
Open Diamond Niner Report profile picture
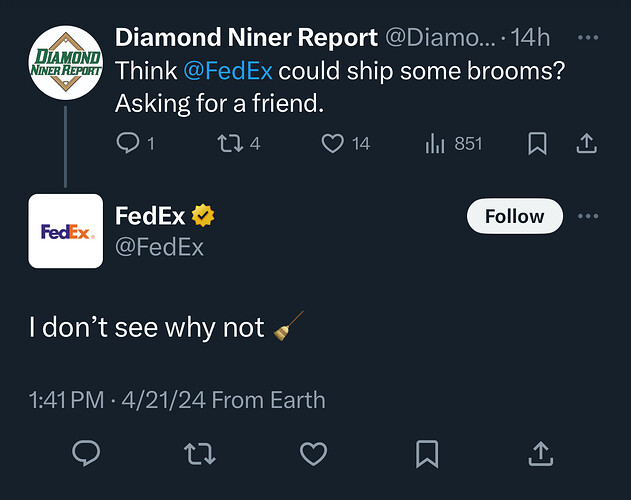coord(66,63)
